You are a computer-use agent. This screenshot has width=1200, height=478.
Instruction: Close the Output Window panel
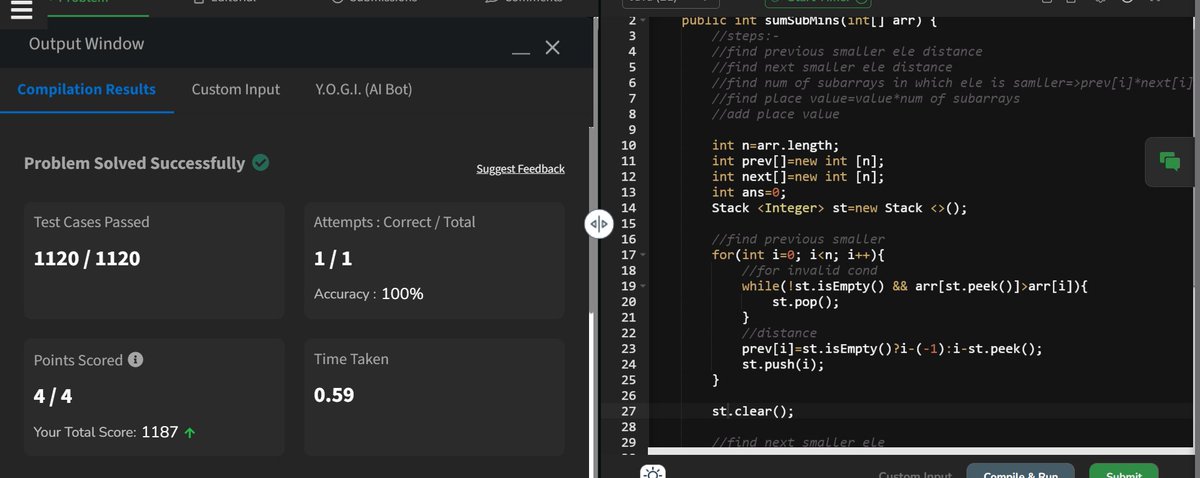pyautogui.click(x=553, y=48)
